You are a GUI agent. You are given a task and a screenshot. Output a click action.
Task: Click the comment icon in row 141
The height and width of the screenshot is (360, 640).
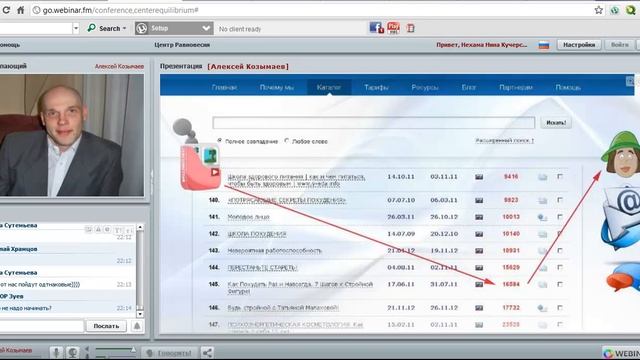point(542,218)
